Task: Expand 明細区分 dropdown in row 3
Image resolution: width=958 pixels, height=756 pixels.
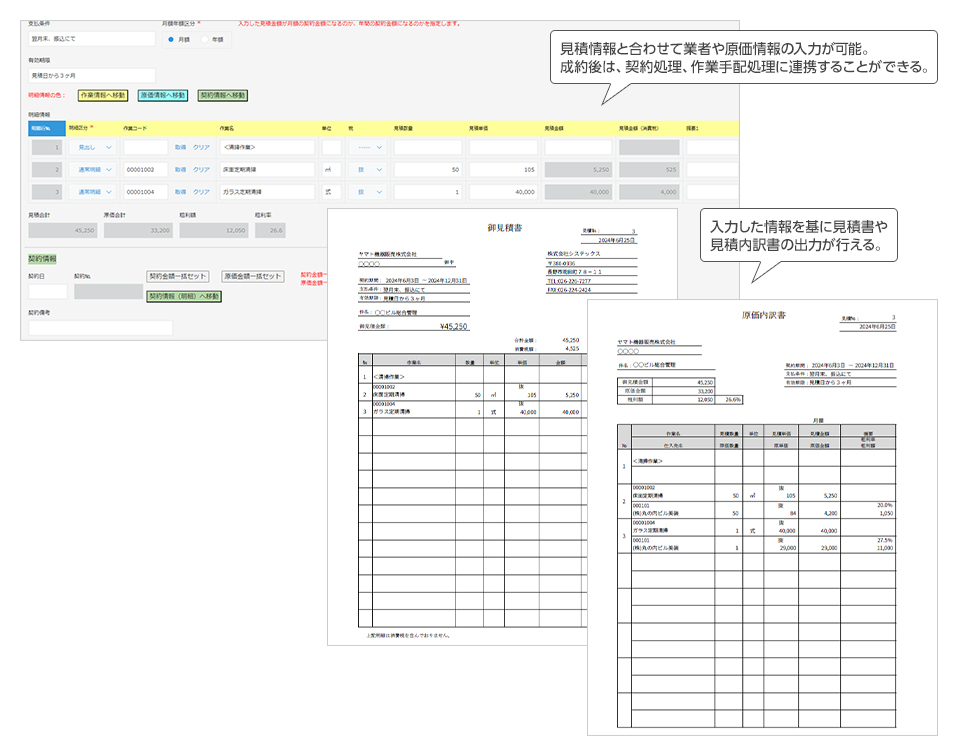Action: 91,191
